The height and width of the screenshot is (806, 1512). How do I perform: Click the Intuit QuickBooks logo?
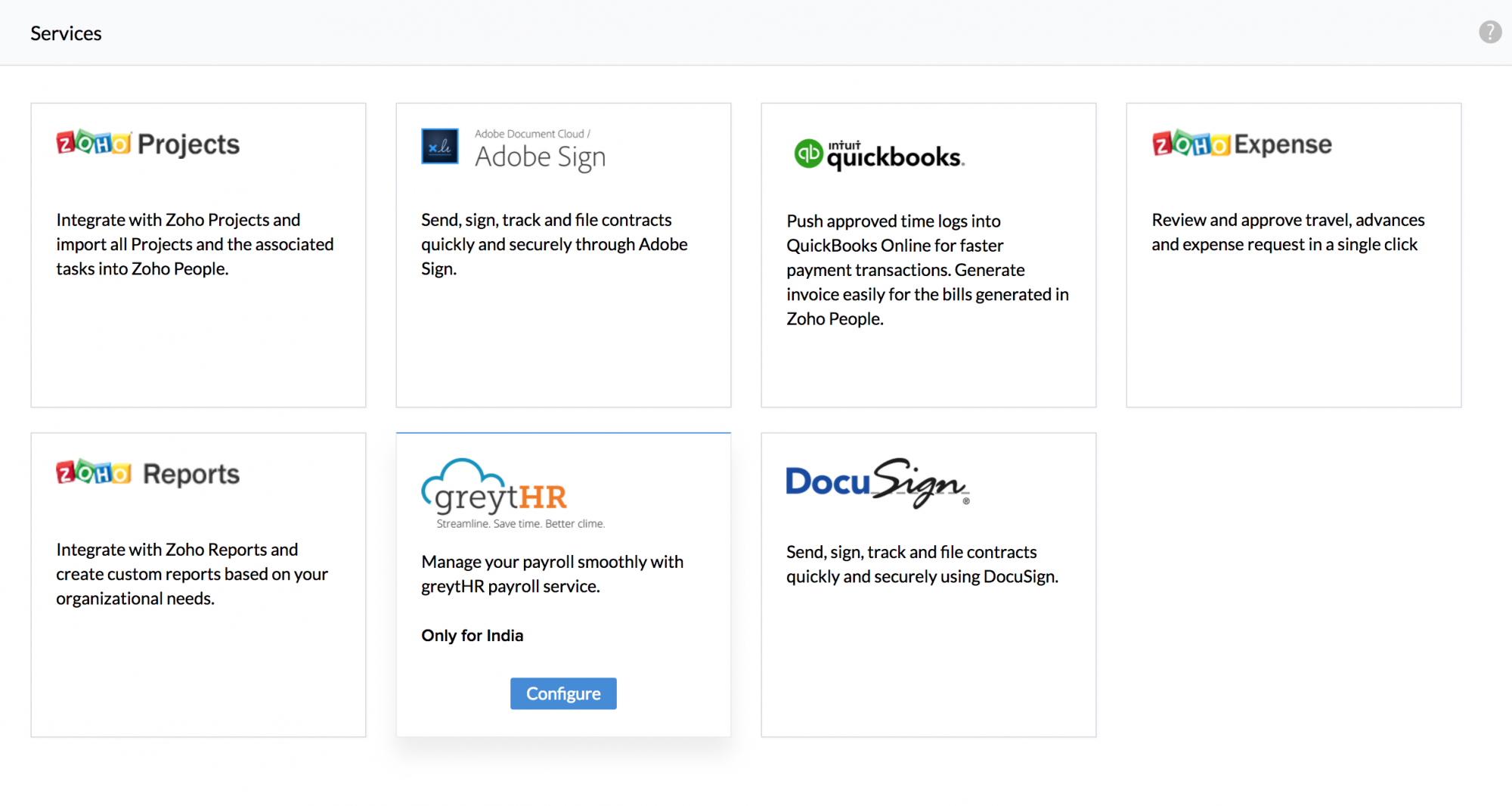point(879,153)
